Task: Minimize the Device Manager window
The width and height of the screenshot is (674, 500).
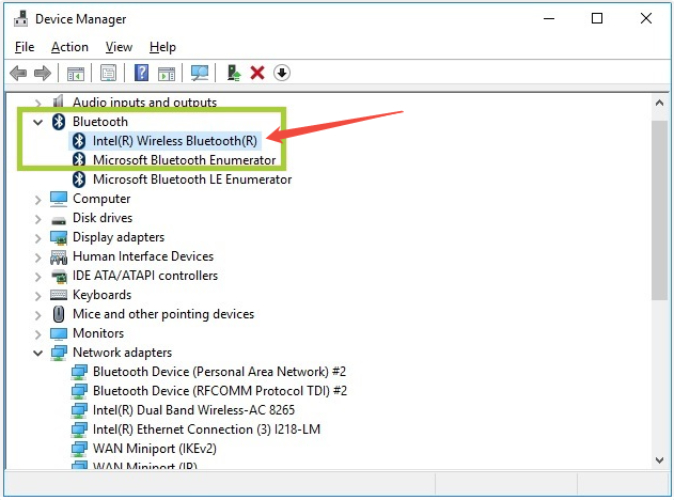Action: pos(549,18)
